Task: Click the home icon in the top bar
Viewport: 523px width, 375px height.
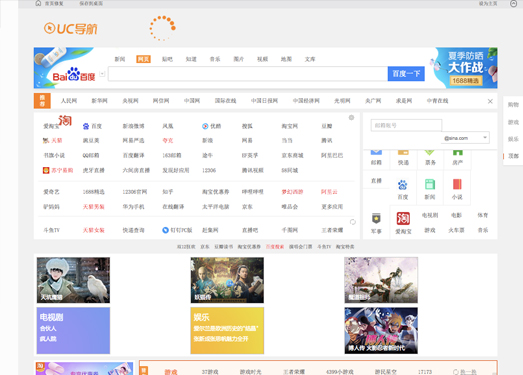Action: (38, 3)
